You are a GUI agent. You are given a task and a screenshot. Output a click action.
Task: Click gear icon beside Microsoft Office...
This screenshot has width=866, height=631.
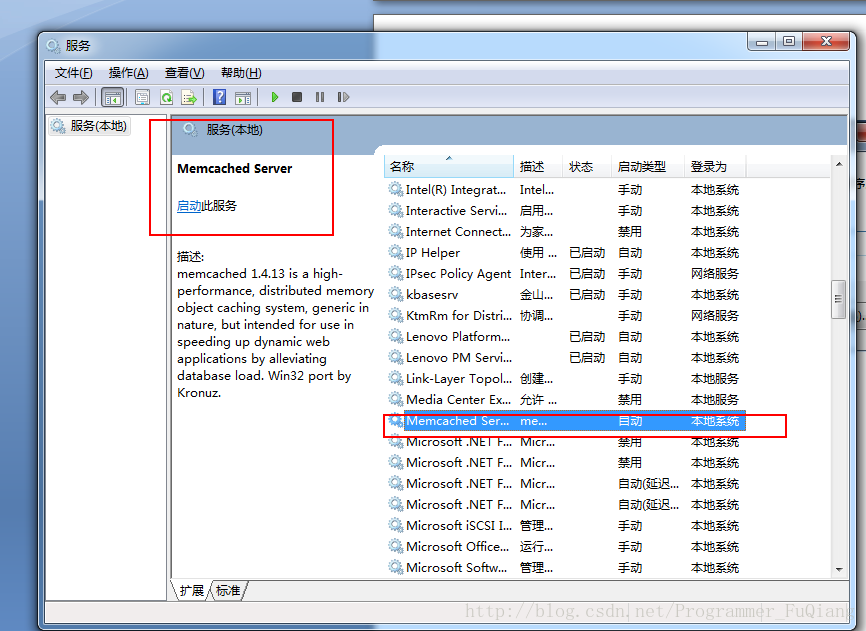pyautogui.click(x=395, y=546)
